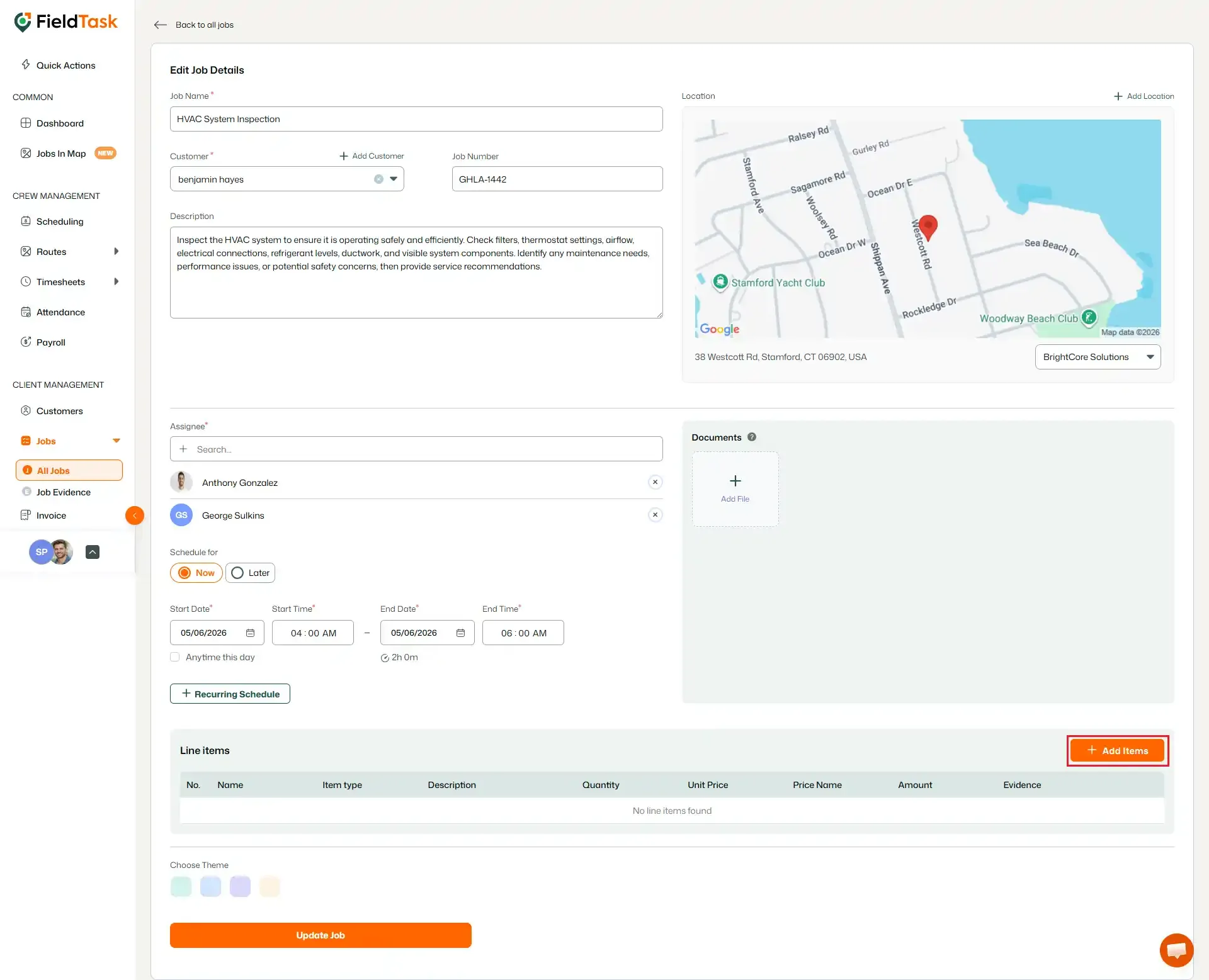Viewport: 1209px width, 980px height.
Task: Clear the selected customer benjamin hayes
Action: (x=378, y=179)
